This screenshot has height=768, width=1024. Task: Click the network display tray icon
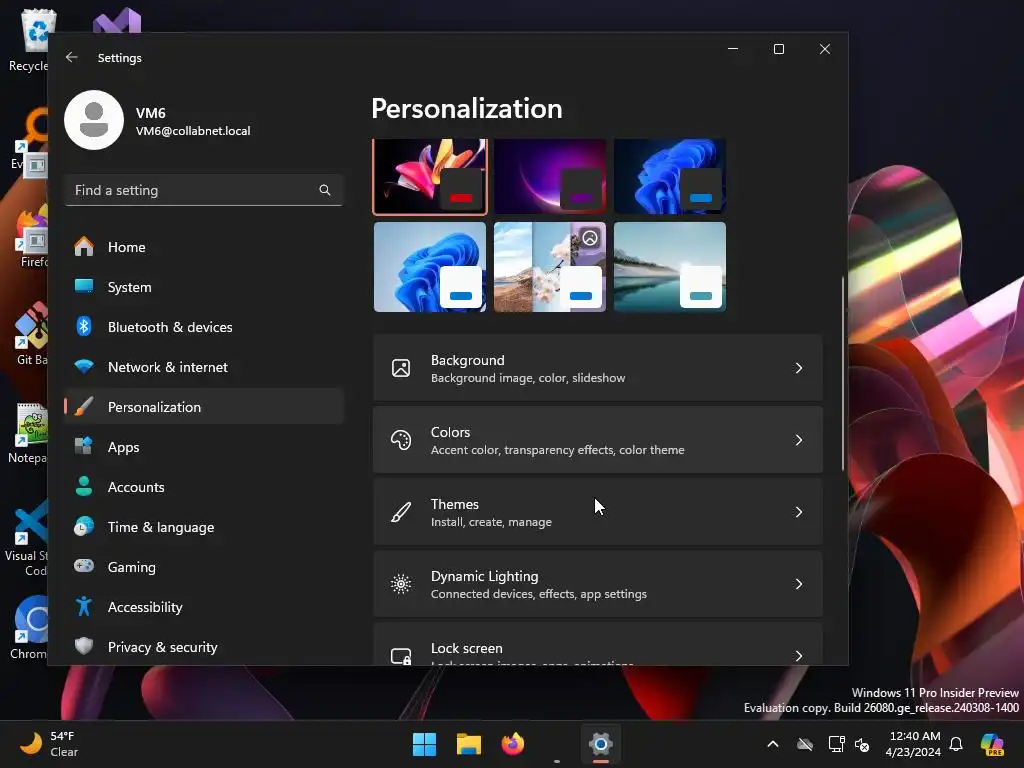pyautogui.click(x=836, y=744)
